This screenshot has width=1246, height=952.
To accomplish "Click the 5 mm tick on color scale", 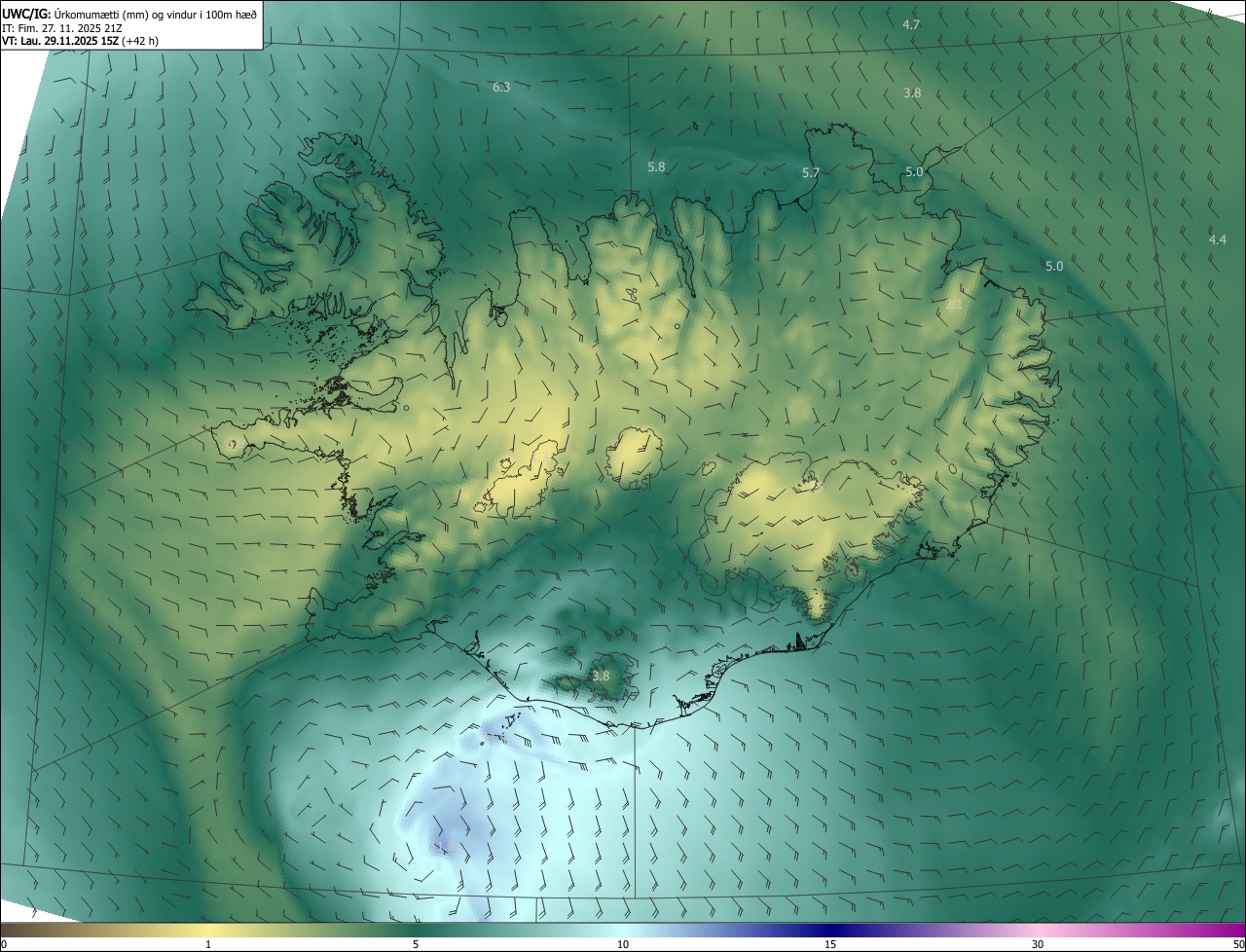I will pos(416,944).
